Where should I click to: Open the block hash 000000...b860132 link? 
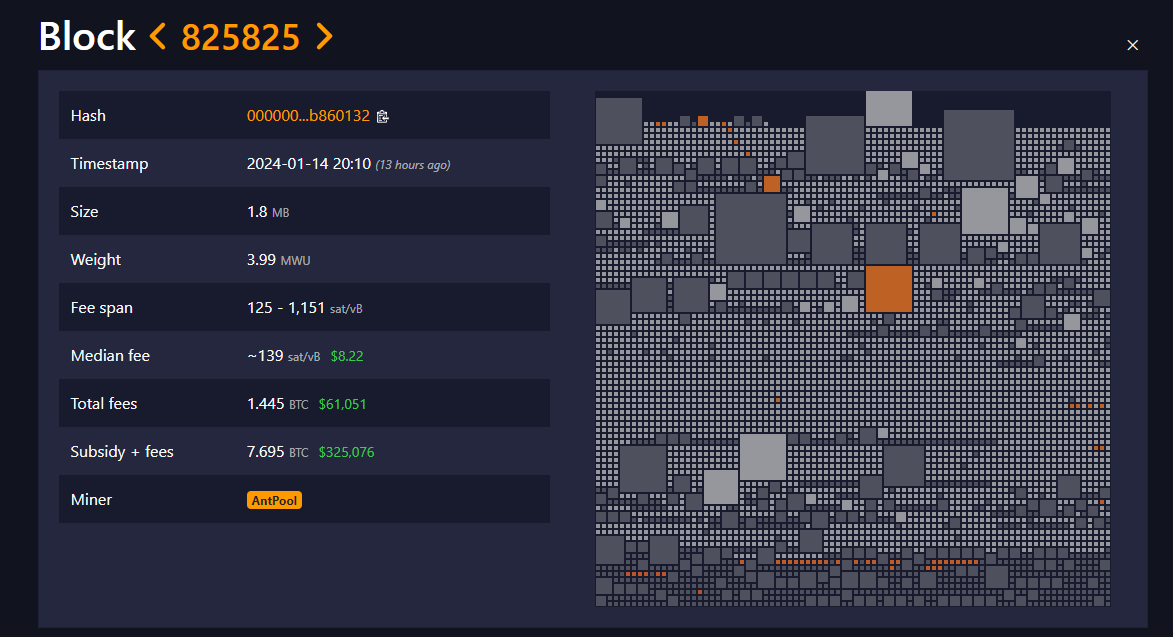(x=308, y=116)
